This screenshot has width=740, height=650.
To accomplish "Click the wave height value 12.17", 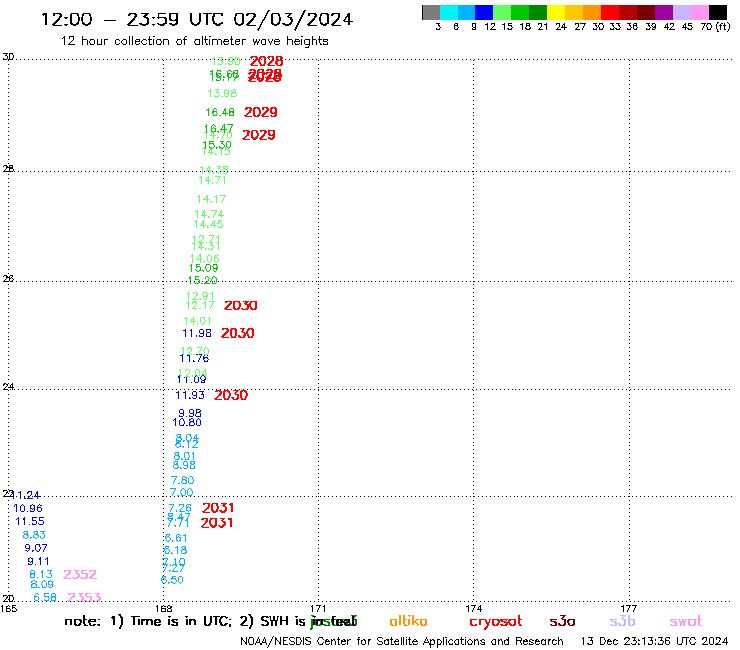I will (x=200, y=305).
